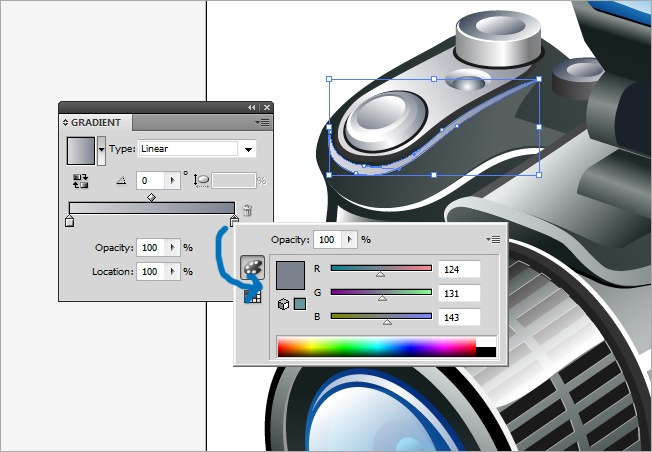Click Gradient panel Opacity field
This screenshot has height=452, width=652.
point(151,248)
